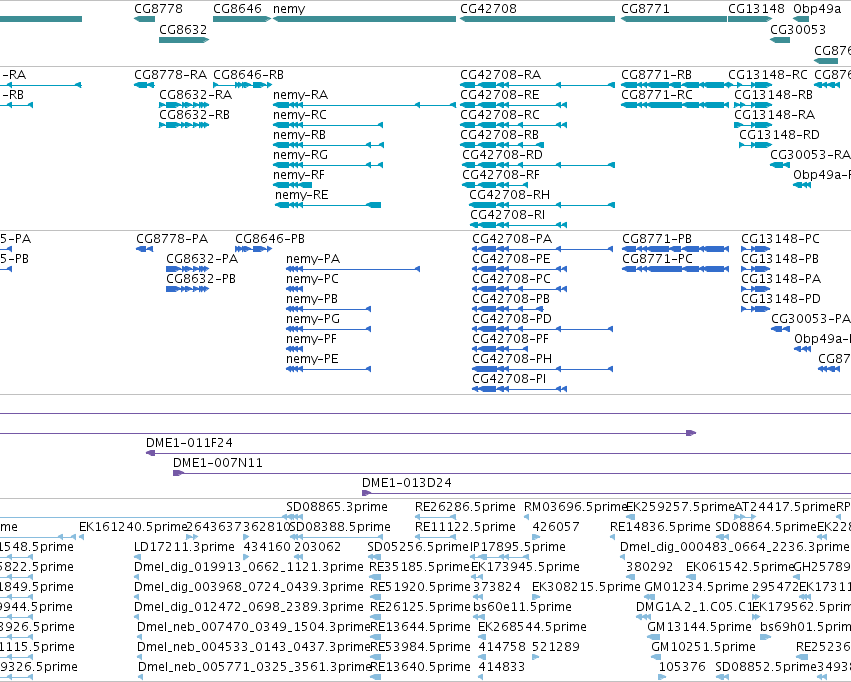
Task: Select transcript nemy-RG
Action: tap(328, 165)
